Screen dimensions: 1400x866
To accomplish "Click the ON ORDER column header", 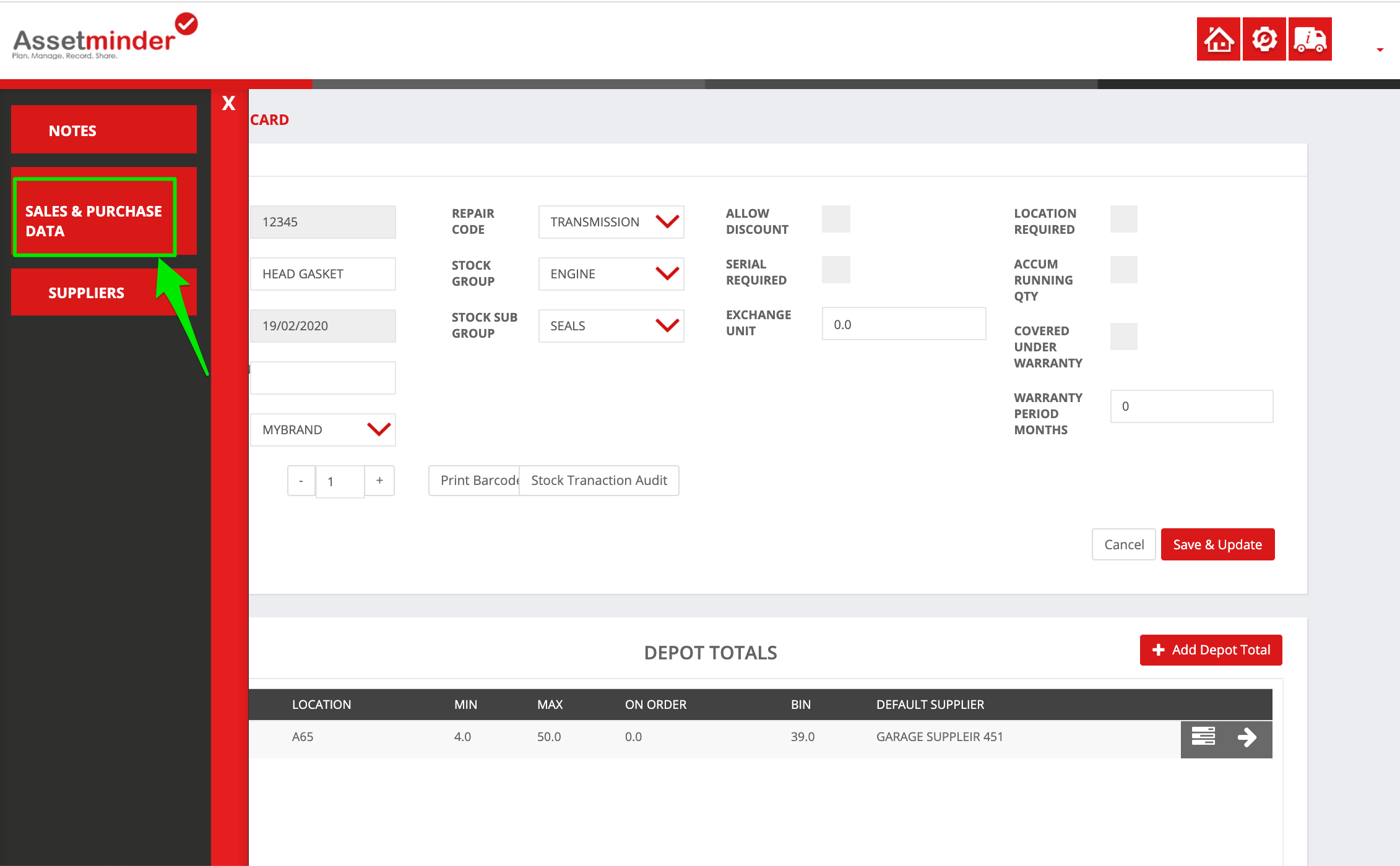I will [x=655, y=705].
